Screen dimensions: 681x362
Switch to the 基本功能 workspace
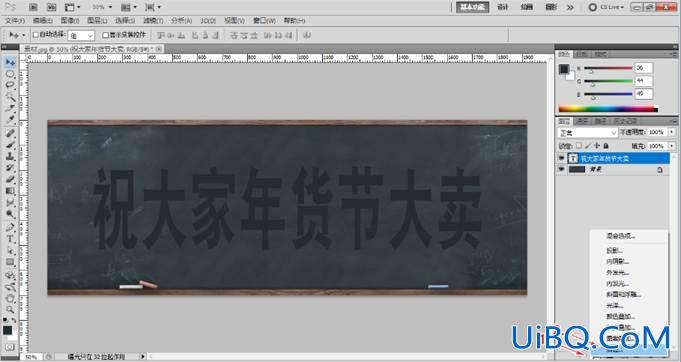473,7
